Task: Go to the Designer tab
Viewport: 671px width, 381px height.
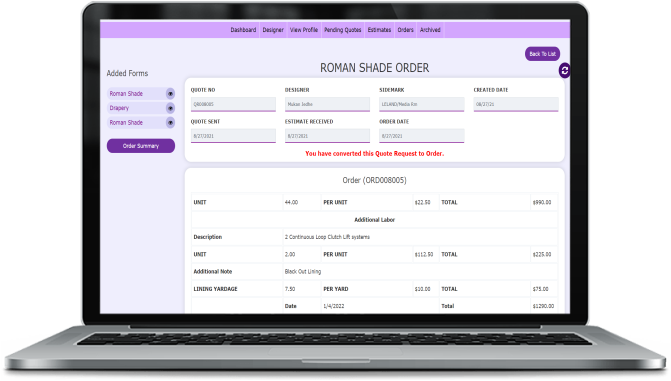Action: coord(273,30)
